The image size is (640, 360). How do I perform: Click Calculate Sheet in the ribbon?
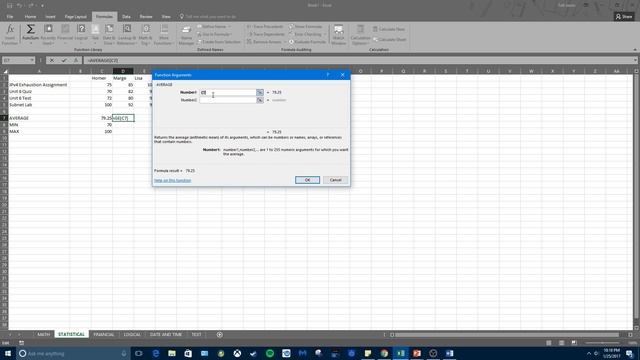click(389, 40)
